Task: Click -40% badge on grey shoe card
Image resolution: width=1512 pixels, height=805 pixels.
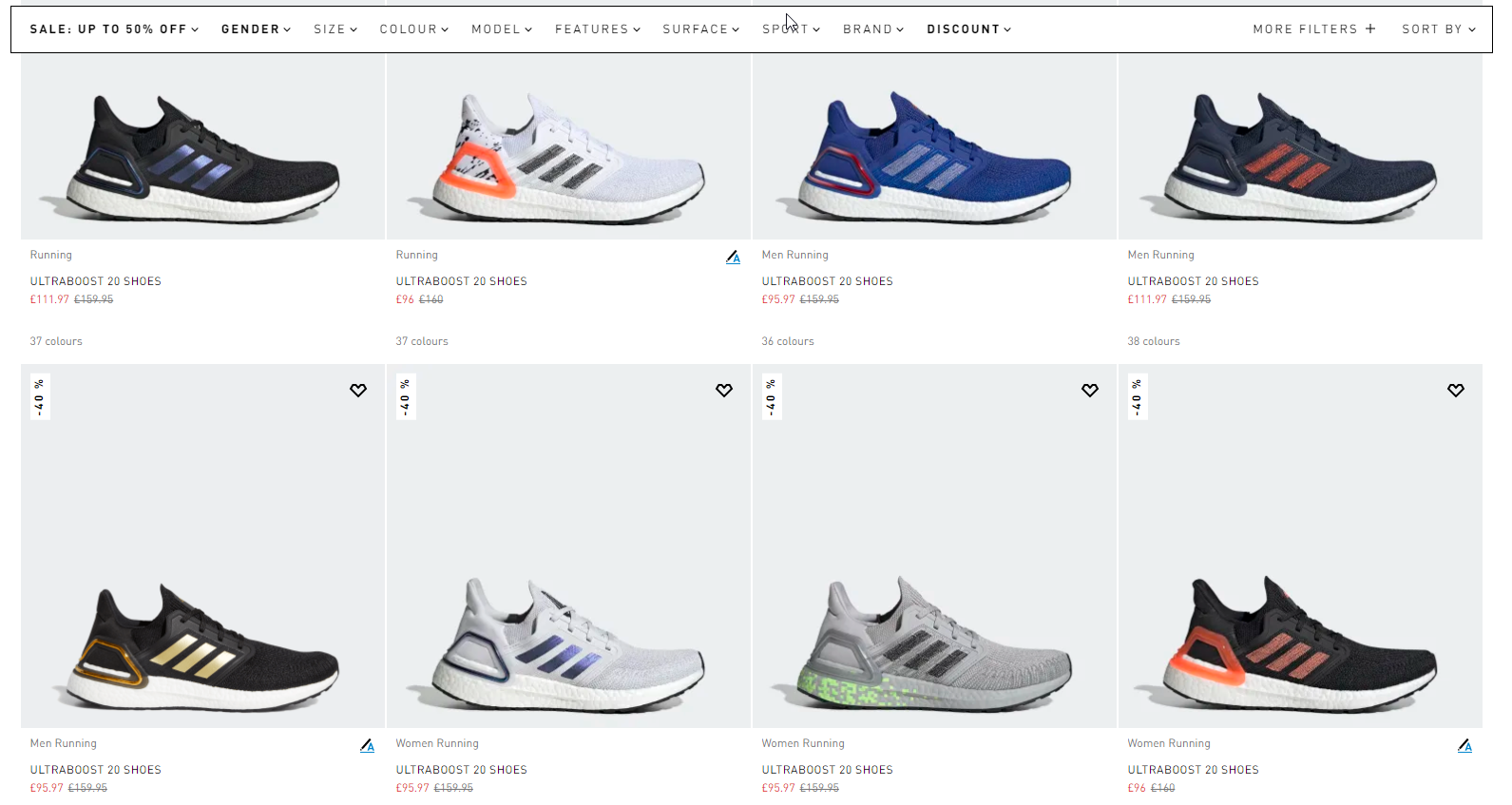Action: point(772,397)
